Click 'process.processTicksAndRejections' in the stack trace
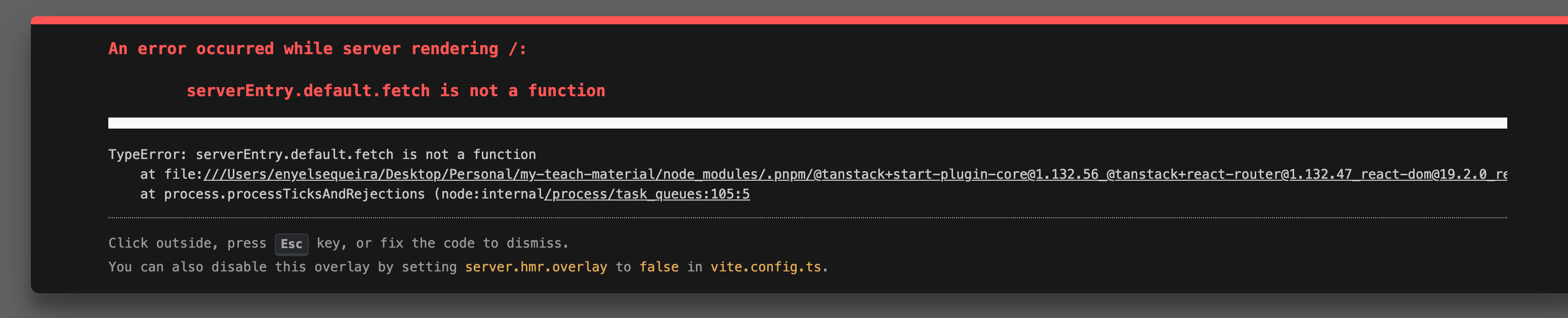The height and width of the screenshot is (318, 1568). [x=294, y=194]
